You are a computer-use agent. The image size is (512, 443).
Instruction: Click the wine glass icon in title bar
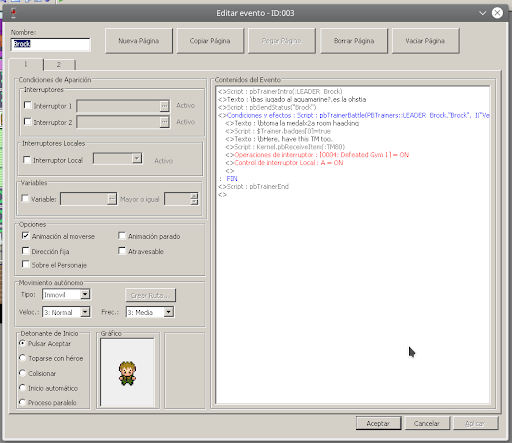[13, 13]
